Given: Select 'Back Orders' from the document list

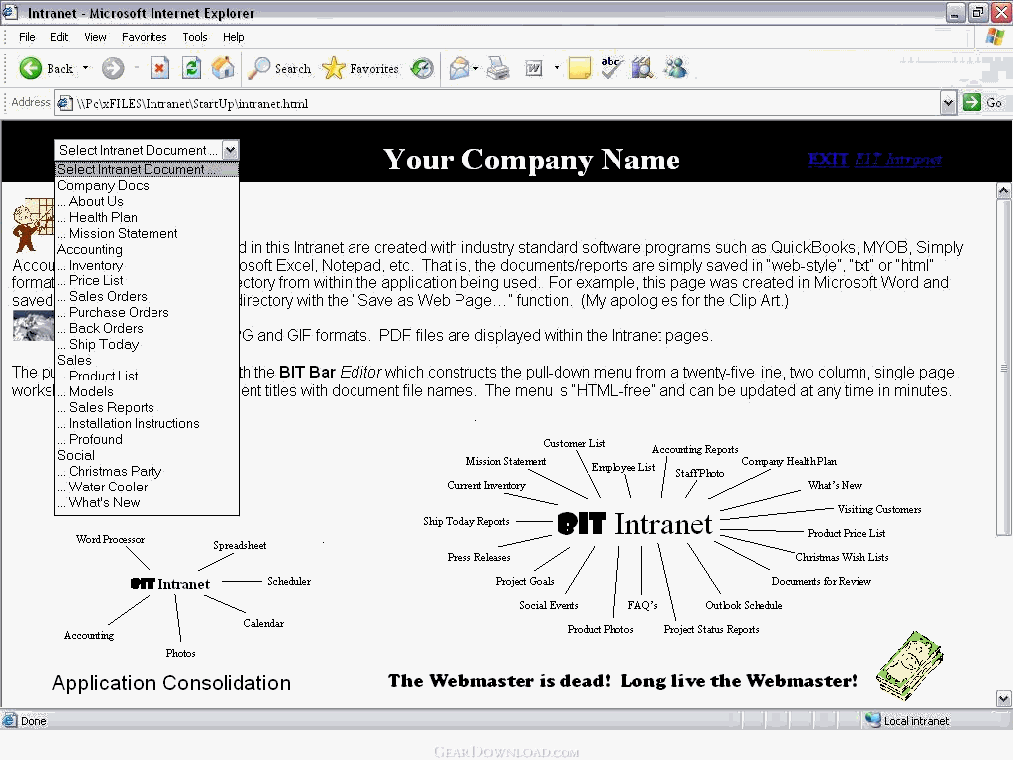Looking at the screenshot, I should 147,328.
